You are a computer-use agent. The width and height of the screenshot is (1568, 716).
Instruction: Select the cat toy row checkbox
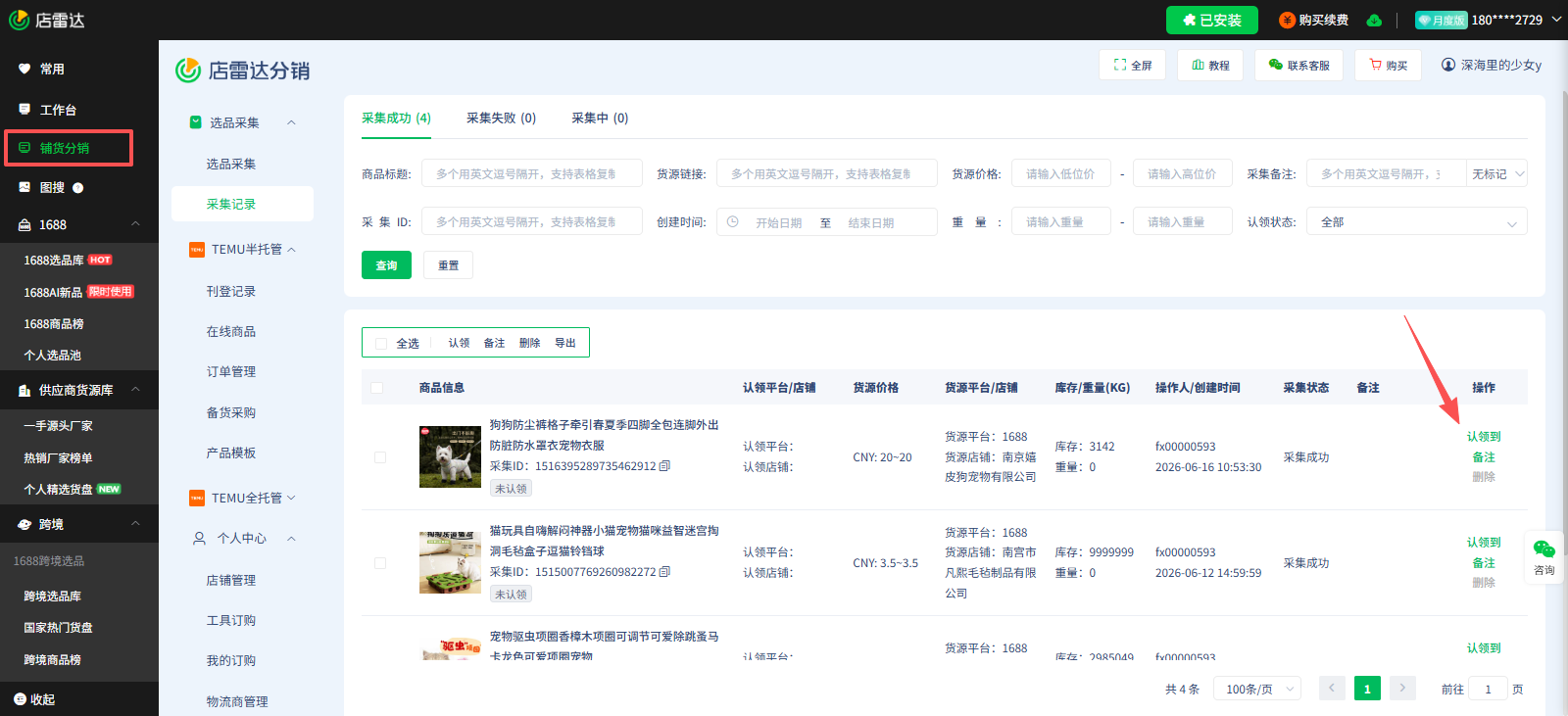point(380,563)
